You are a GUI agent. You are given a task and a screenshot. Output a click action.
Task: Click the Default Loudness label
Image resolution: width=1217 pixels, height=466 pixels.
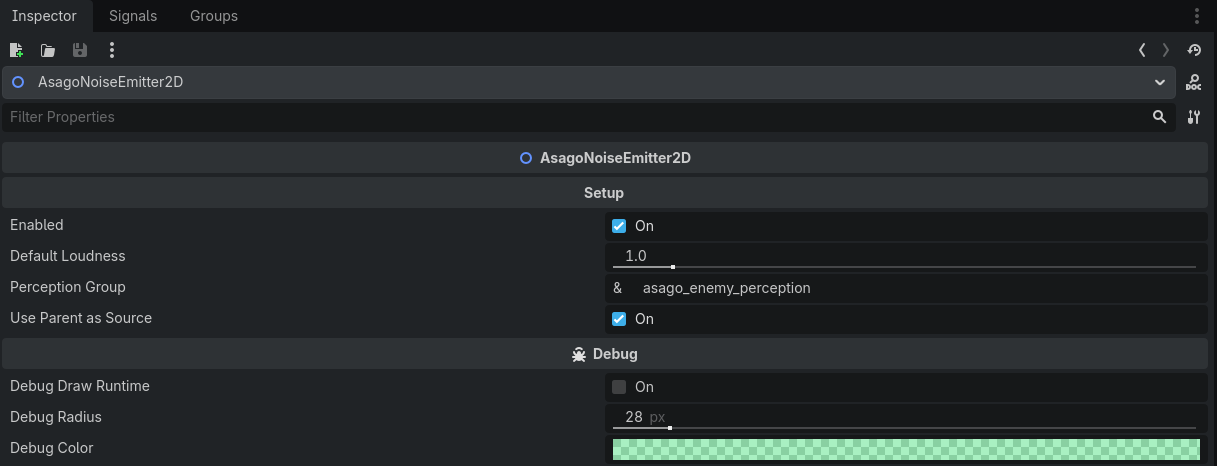point(68,256)
